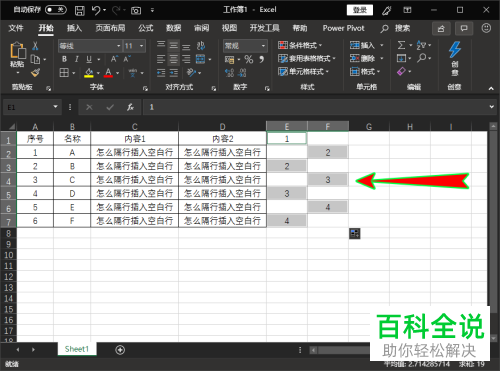The width and height of the screenshot is (500, 371).
Task: Click the Share icon button
Action: pyautogui.click(x=441, y=29)
